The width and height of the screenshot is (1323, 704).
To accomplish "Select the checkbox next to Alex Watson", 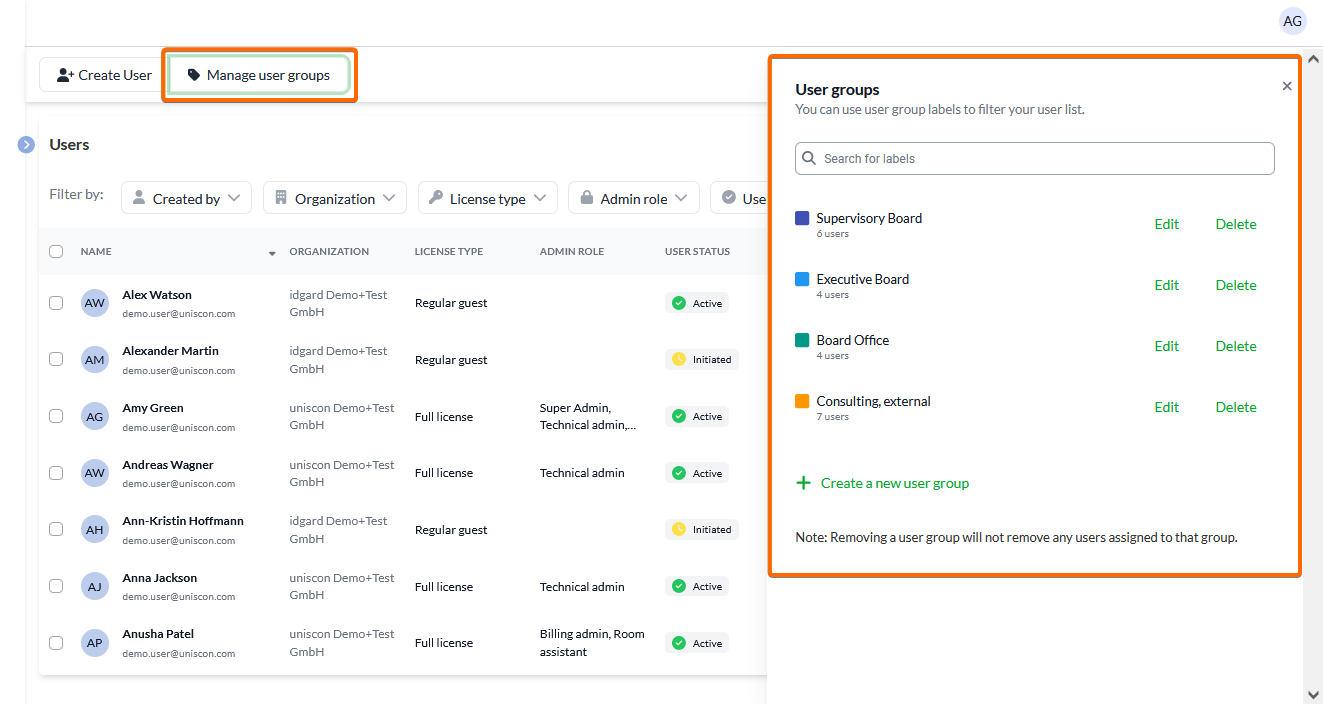I will coord(56,302).
